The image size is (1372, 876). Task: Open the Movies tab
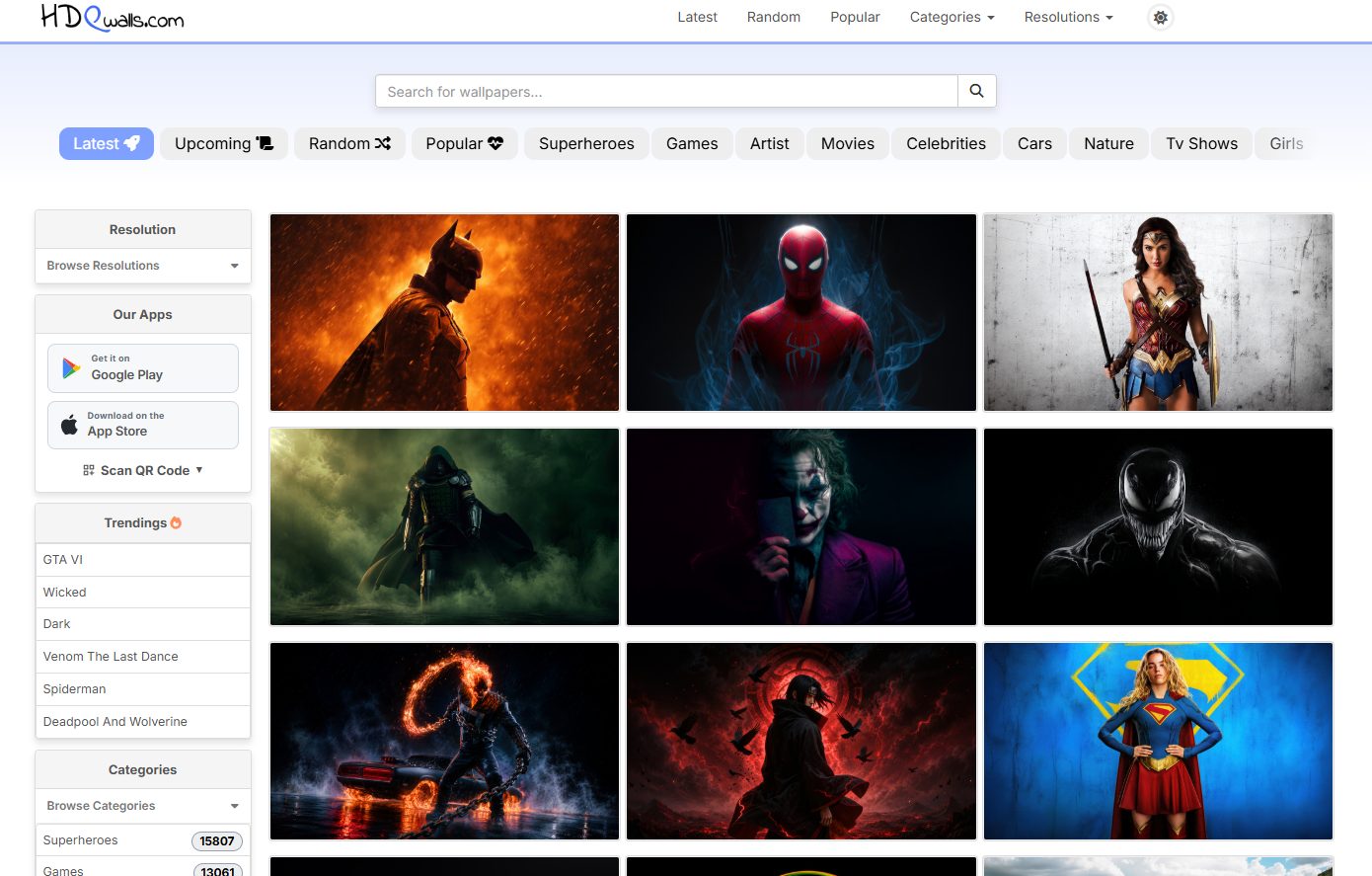[848, 143]
